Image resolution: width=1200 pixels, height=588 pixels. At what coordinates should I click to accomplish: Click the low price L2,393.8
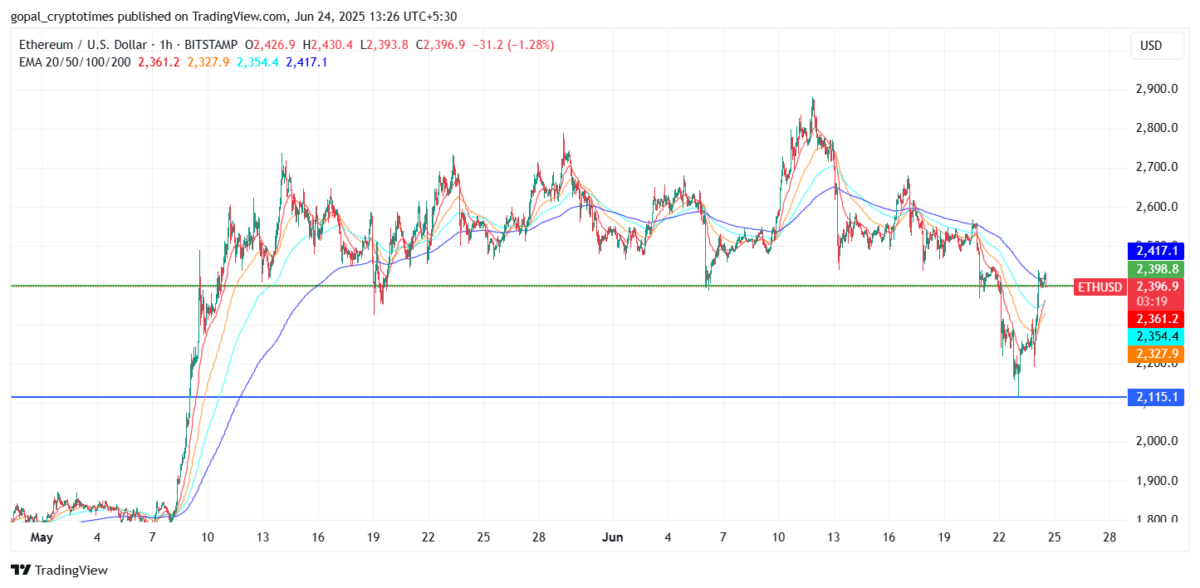(385, 45)
